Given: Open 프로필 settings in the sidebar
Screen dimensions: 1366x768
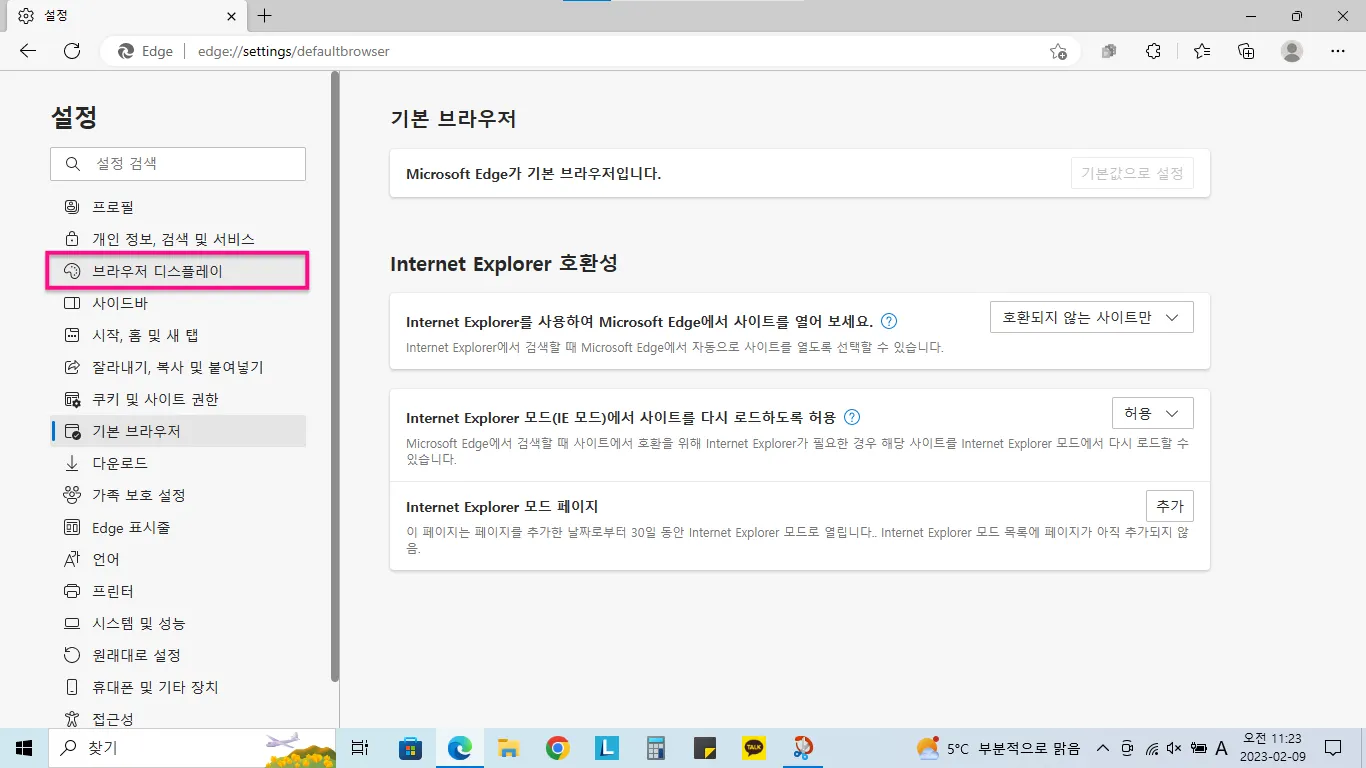Looking at the screenshot, I should (x=178, y=207).
